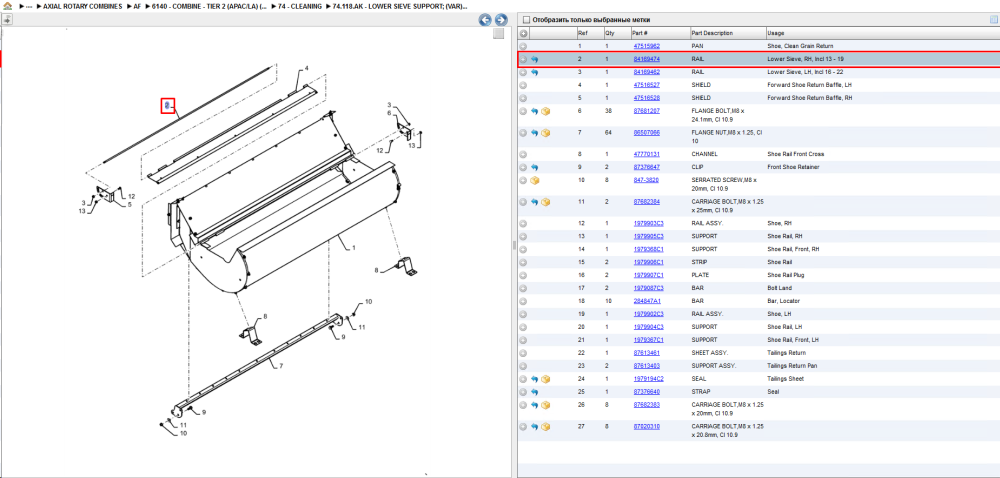Add BAR 284847A1 row using plus icon
Viewport: 1000px width, 478px height.
pyautogui.click(x=523, y=301)
